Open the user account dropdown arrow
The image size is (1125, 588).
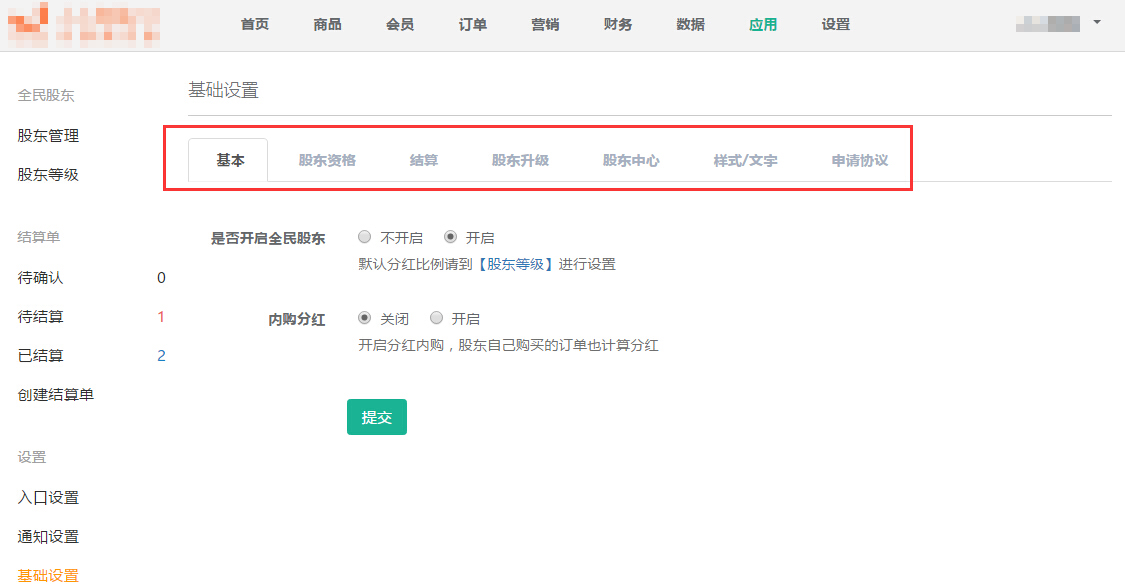point(1097,22)
